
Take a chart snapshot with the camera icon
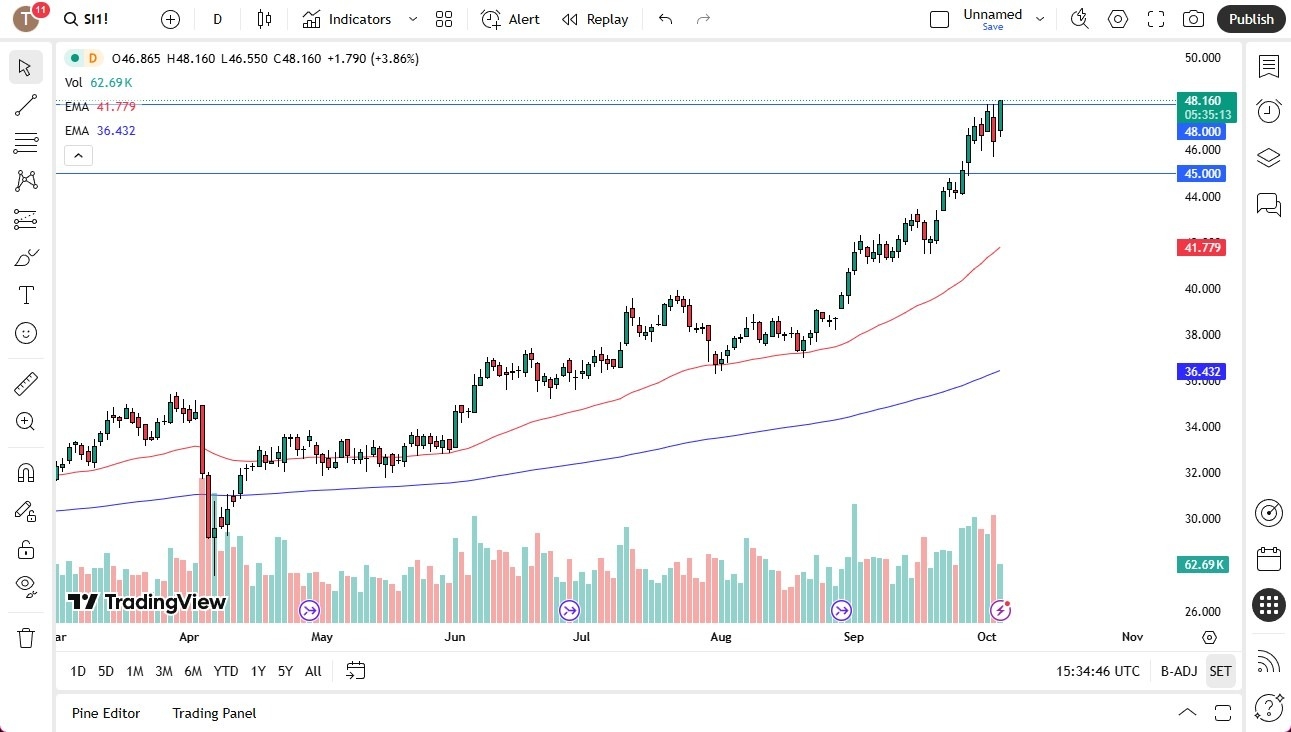point(1193,19)
